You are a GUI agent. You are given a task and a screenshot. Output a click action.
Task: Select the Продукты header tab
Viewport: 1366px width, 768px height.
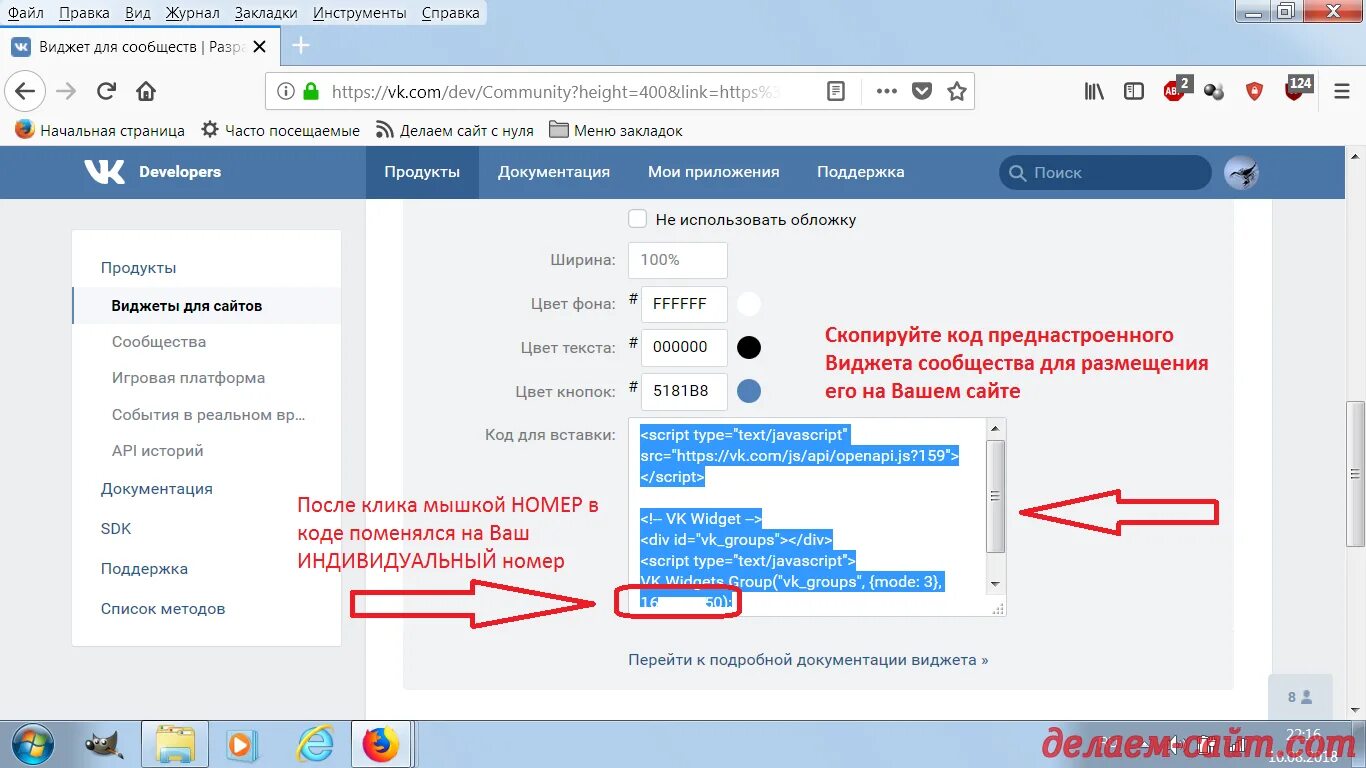coord(422,172)
